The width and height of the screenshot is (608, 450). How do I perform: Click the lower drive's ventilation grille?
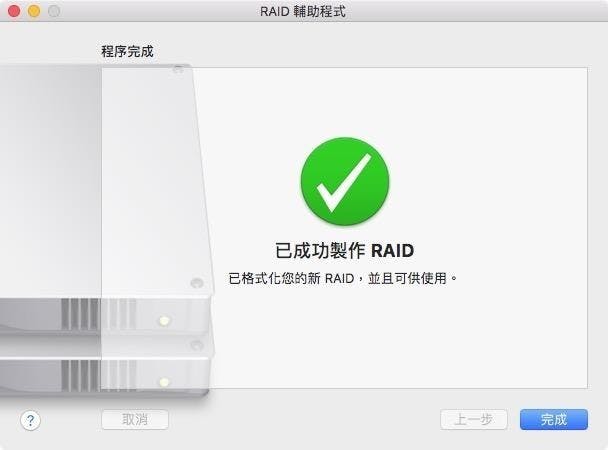click(x=98, y=375)
